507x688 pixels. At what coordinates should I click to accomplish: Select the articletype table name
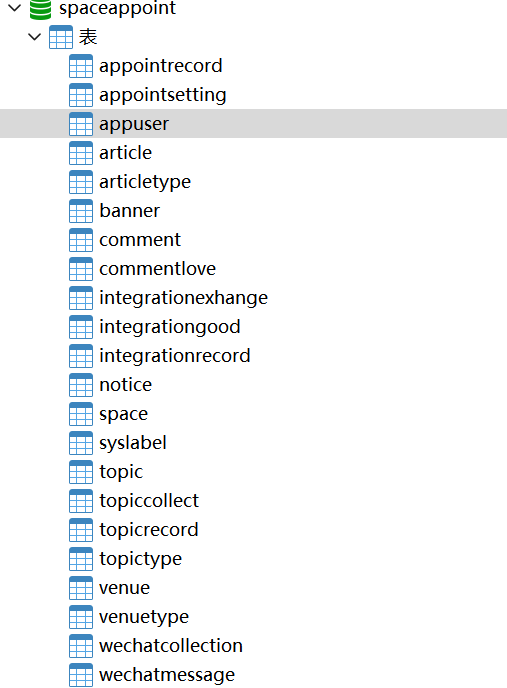pyautogui.click(x=145, y=183)
